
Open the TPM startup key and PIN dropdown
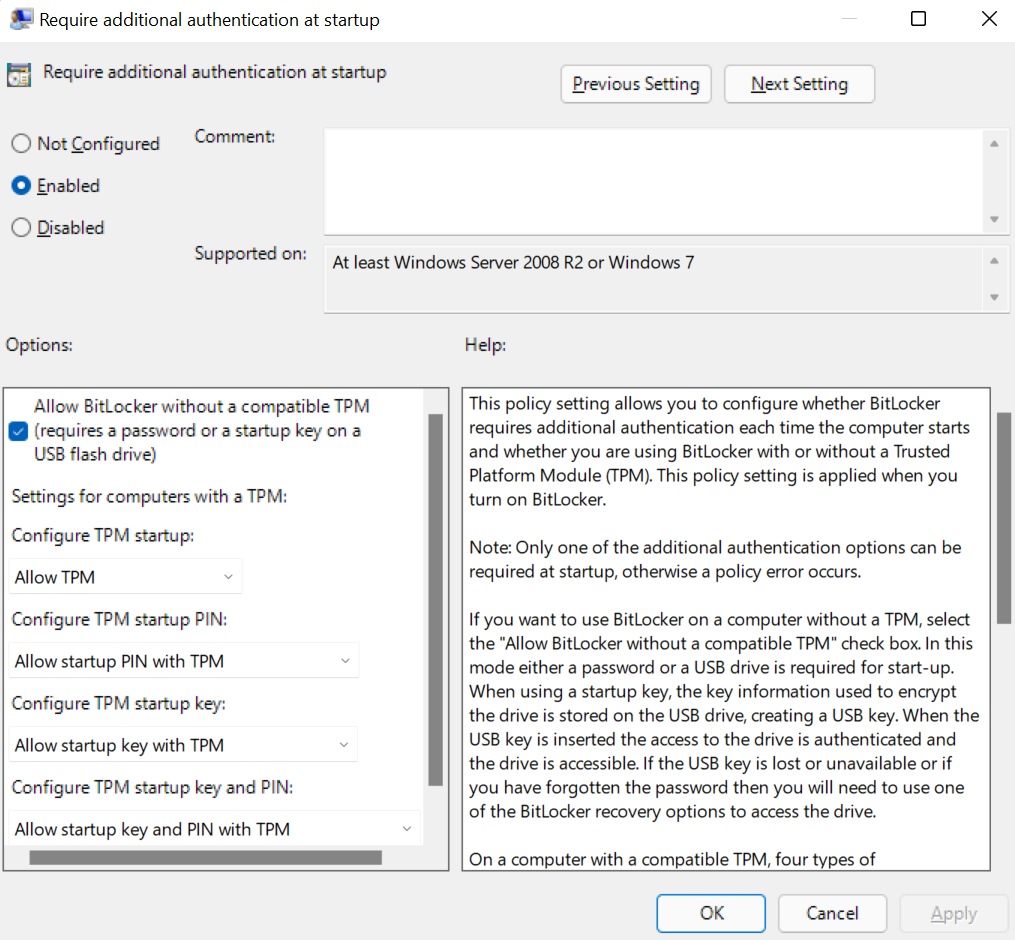(x=214, y=829)
